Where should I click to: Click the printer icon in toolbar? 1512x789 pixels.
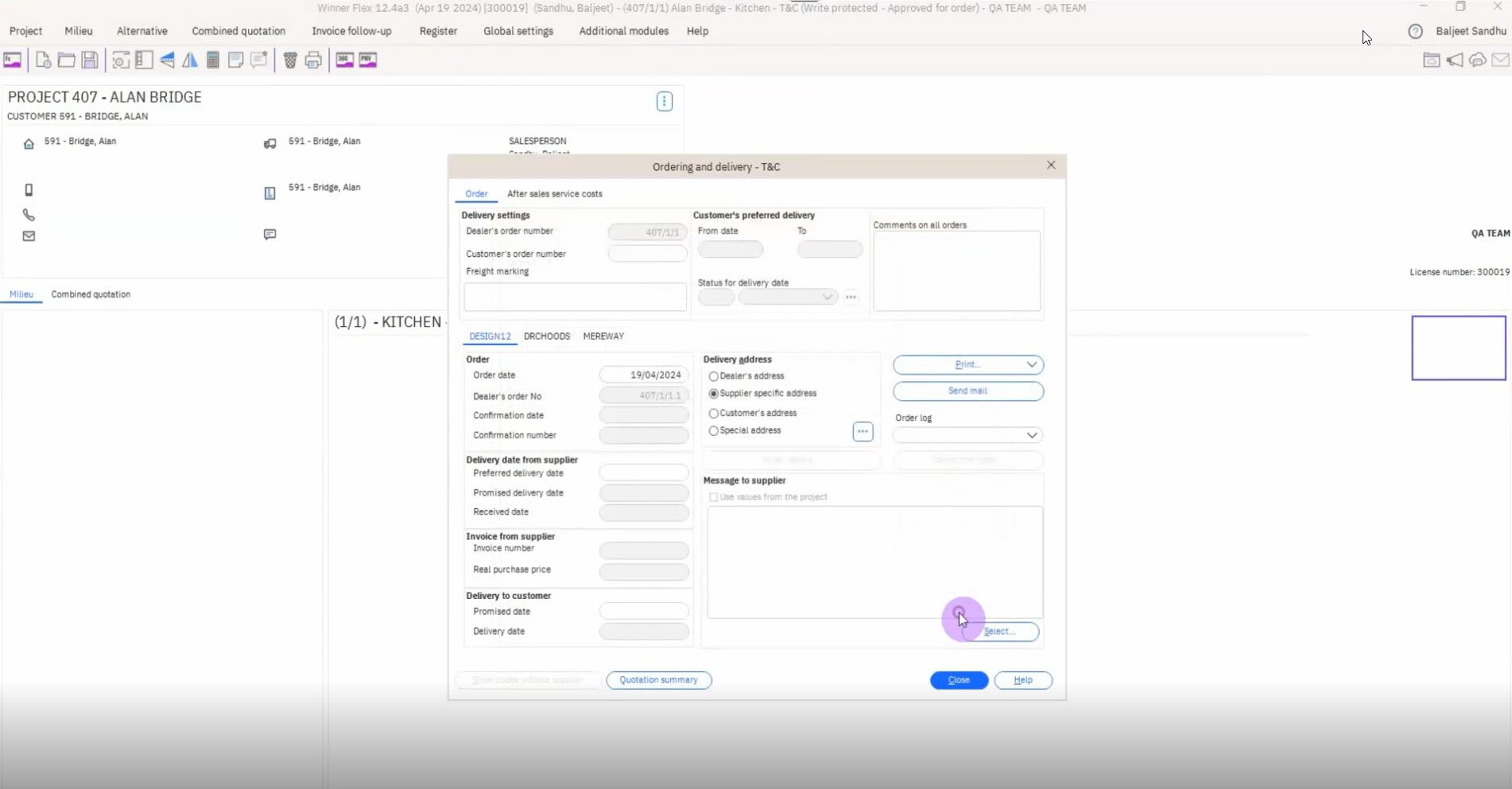point(313,60)
